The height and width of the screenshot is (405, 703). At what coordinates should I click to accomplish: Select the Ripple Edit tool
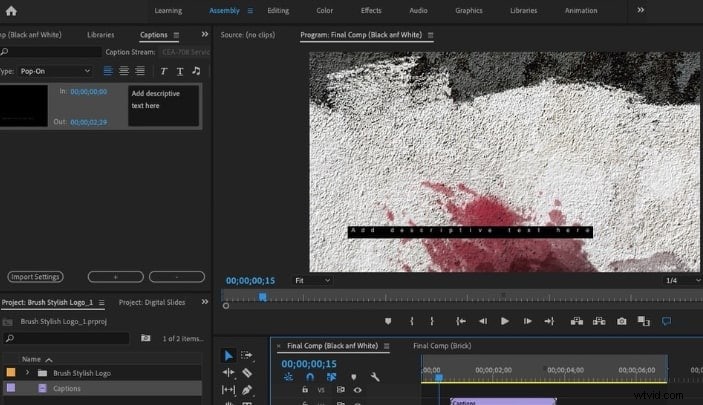228,372
